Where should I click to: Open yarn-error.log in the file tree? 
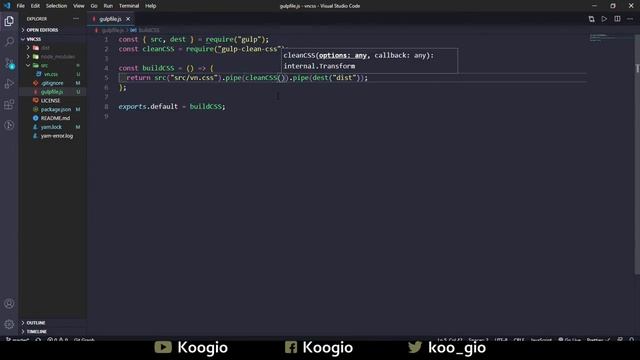coord(57,136)
